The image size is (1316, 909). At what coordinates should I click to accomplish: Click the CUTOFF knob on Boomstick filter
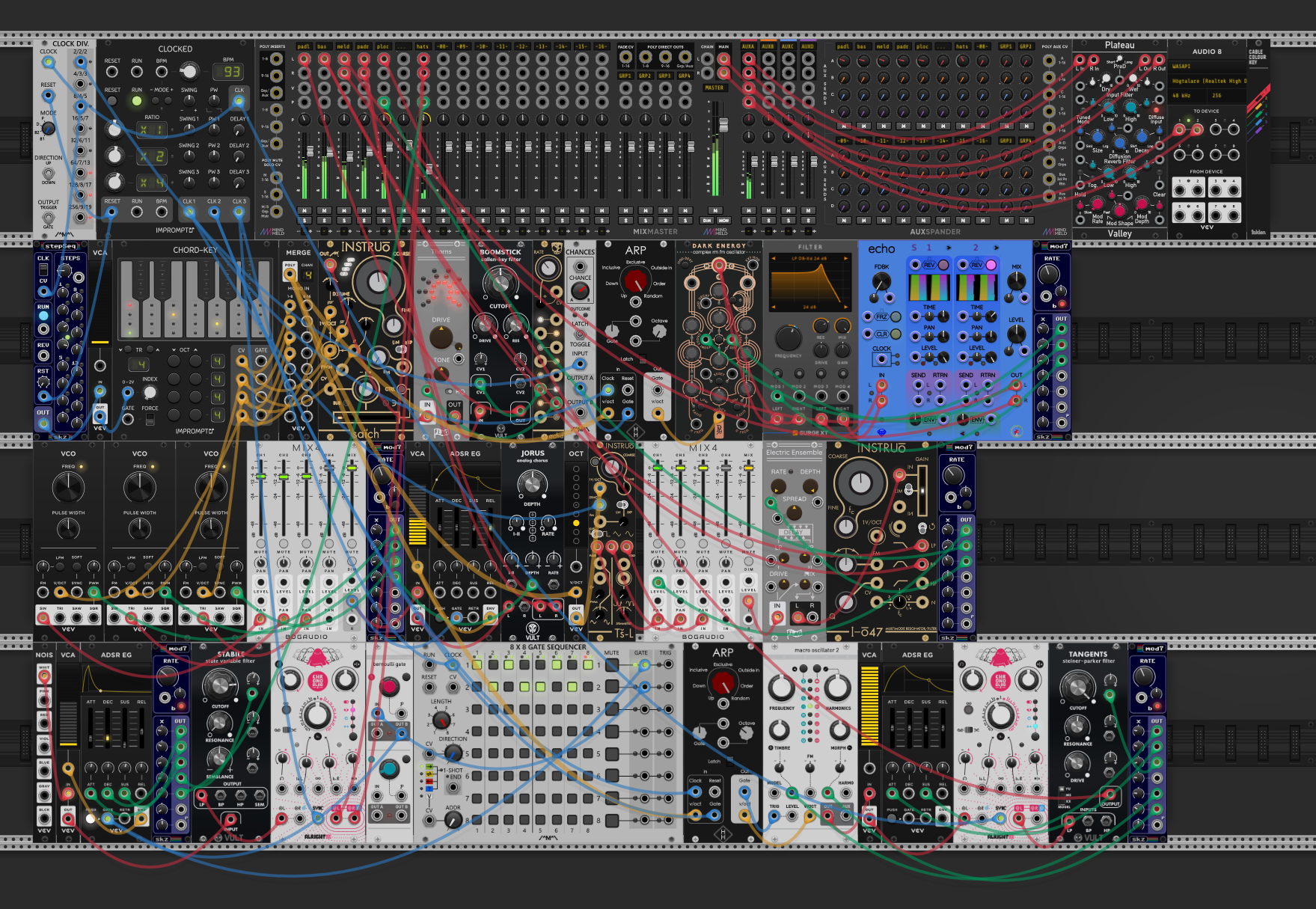500,284
